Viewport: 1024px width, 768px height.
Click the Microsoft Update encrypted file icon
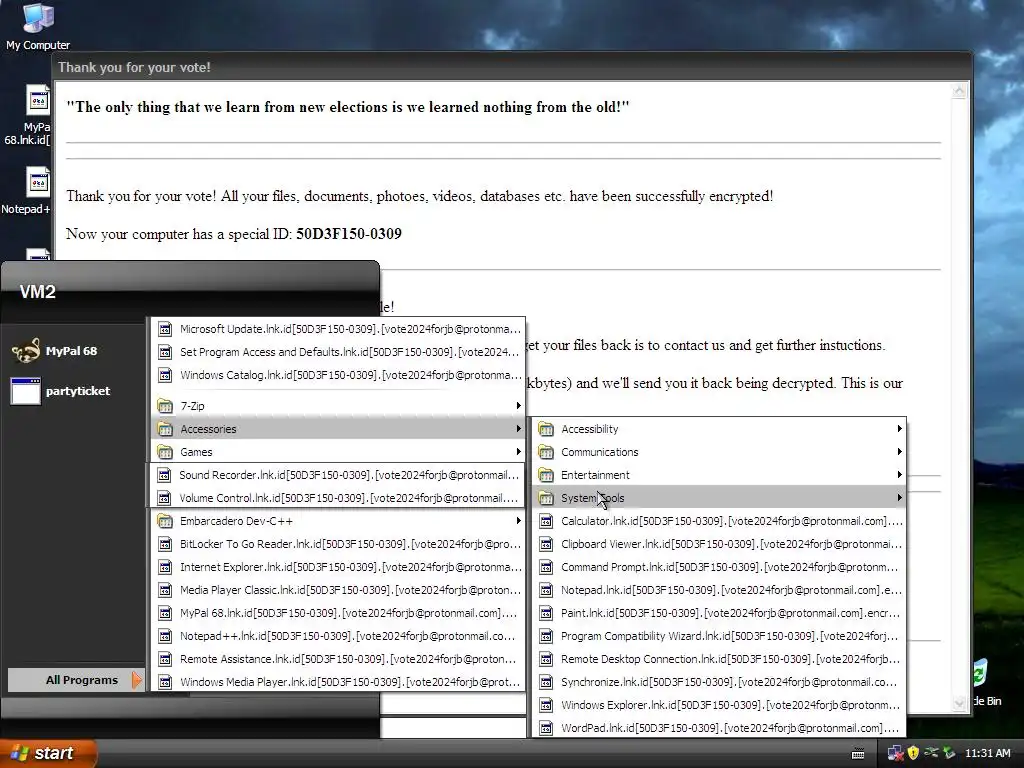pyautogui.click(x=165, y=329)
